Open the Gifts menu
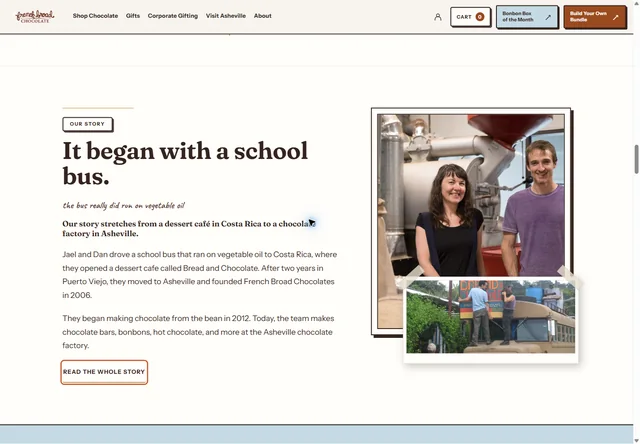Image resolution: width=640 pixels, height=444 pixels. pyautogui.click(x=133, y=16)
